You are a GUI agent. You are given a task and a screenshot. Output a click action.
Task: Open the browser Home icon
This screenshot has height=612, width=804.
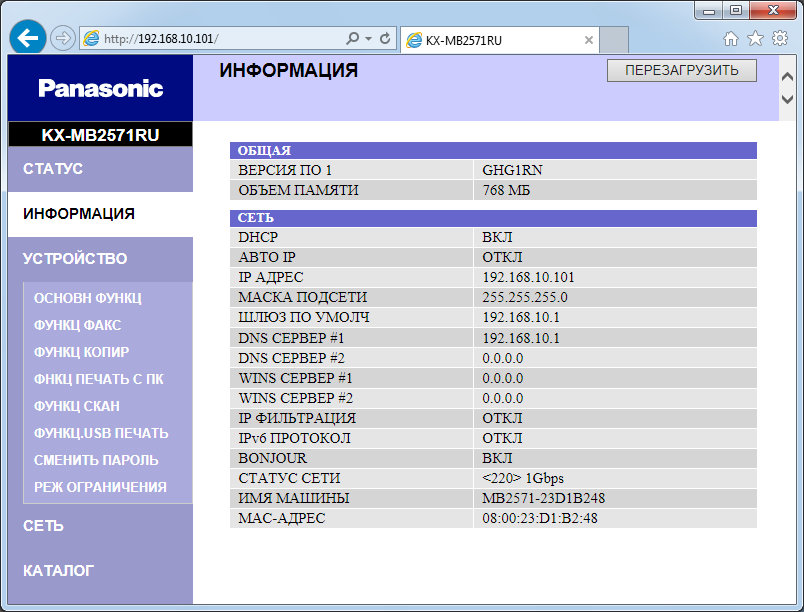[731, 38]
